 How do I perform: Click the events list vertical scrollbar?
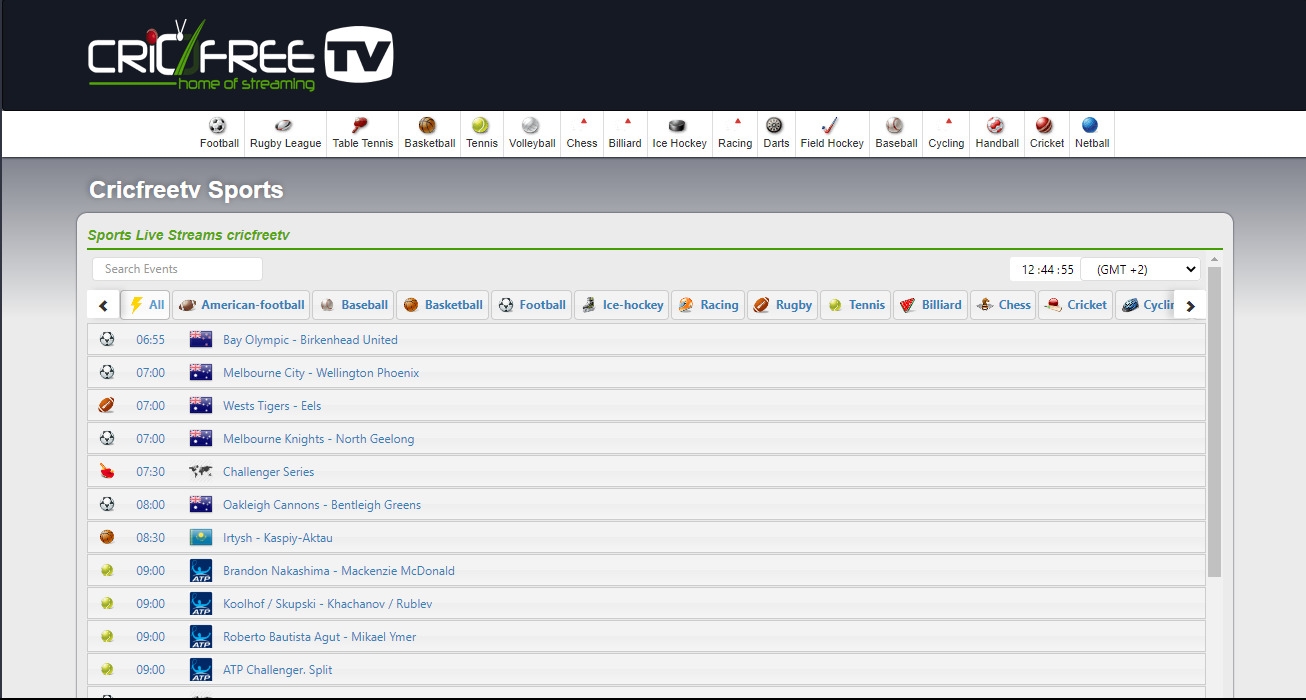(1214, 422)
